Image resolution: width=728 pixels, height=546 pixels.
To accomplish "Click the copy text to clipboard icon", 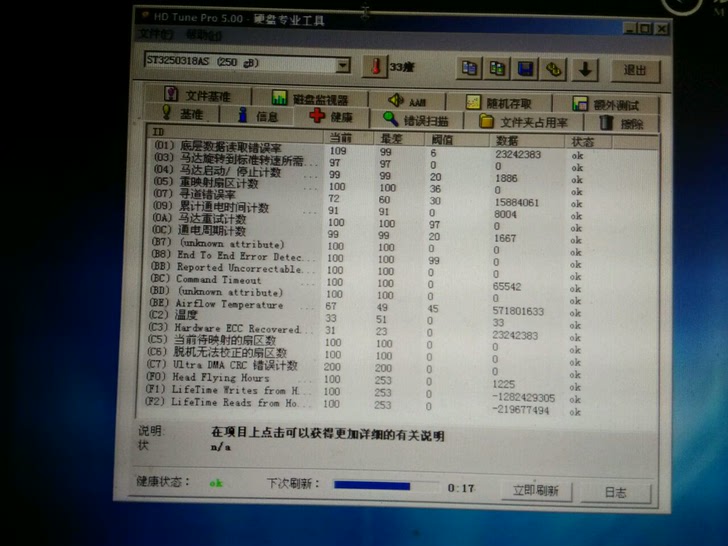I will pyautogui.click(x=469, y=69).
